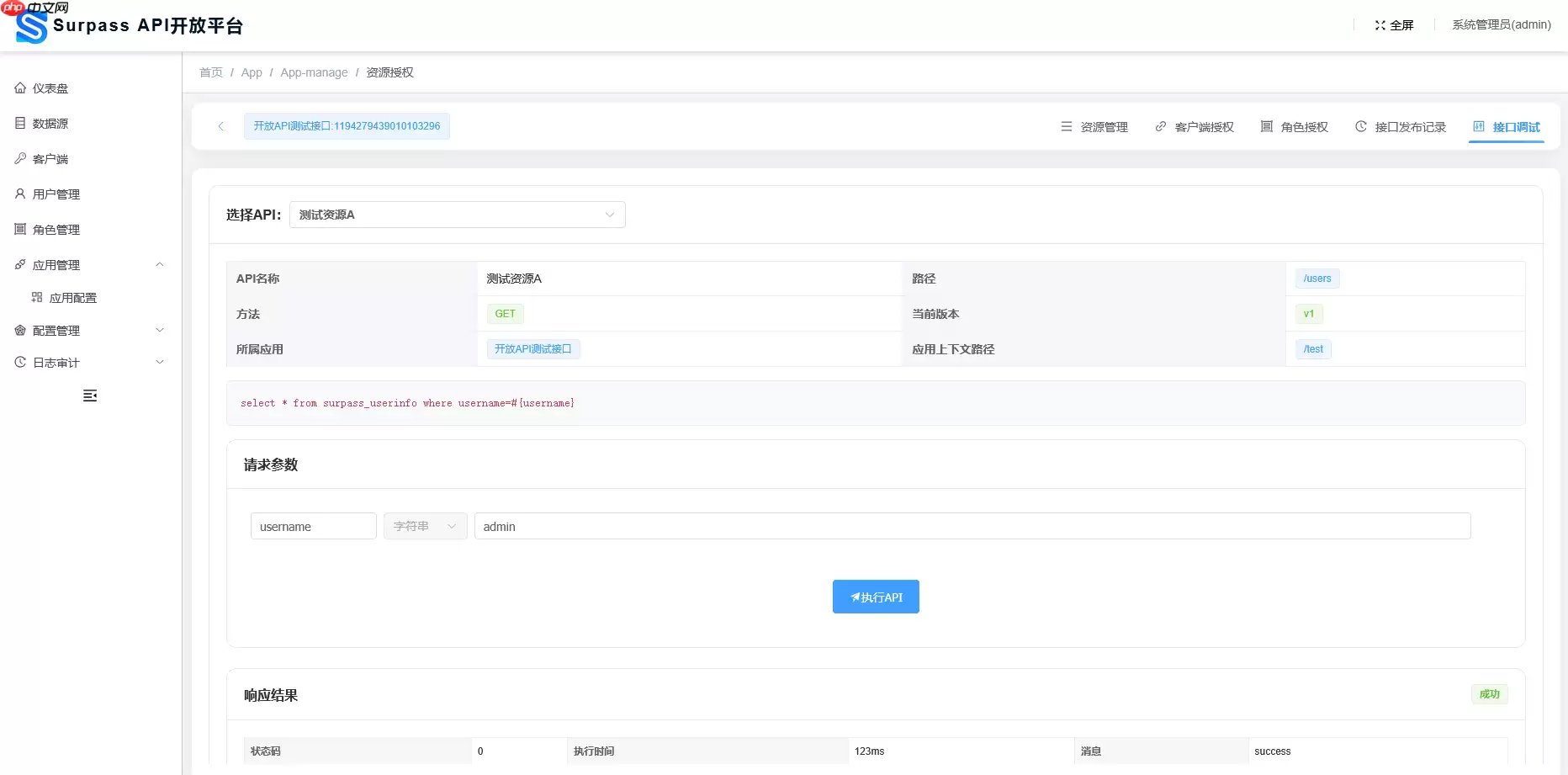Open the 选择API dropdown
1568x775 pixels.
[457, 215]
